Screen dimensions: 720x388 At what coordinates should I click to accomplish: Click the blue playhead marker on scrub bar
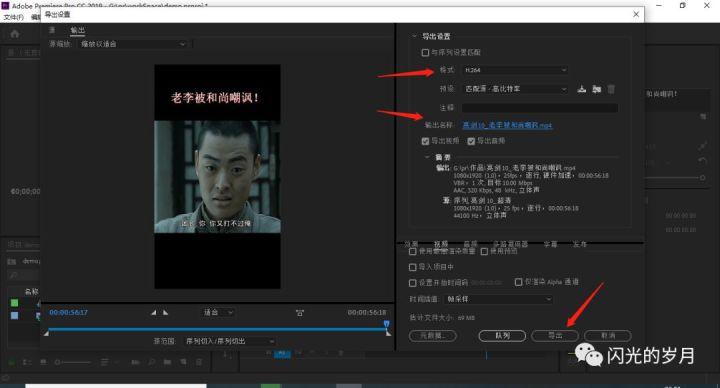click(387, 325)
